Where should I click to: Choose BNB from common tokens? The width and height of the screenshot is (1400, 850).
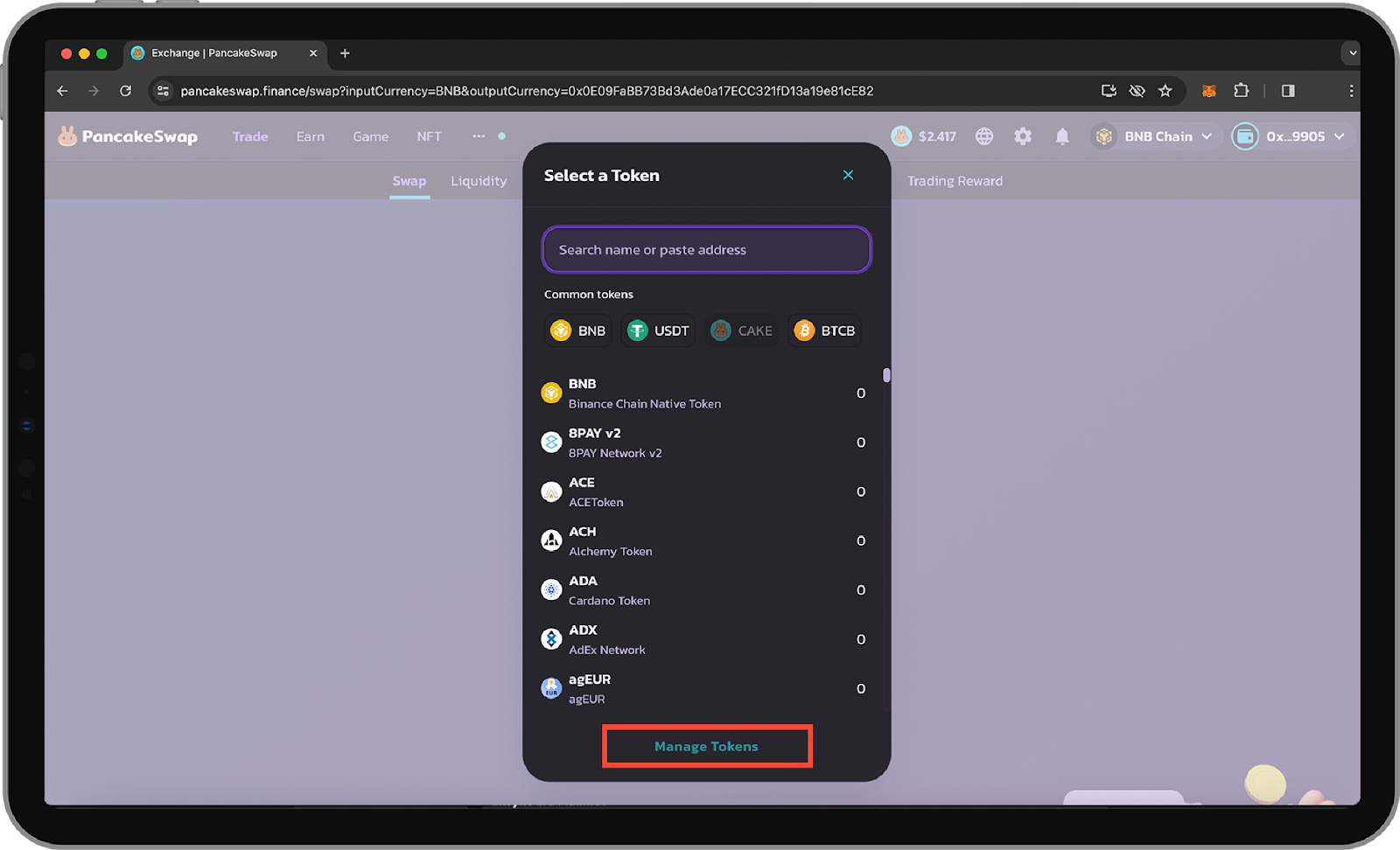click(578, 331)
